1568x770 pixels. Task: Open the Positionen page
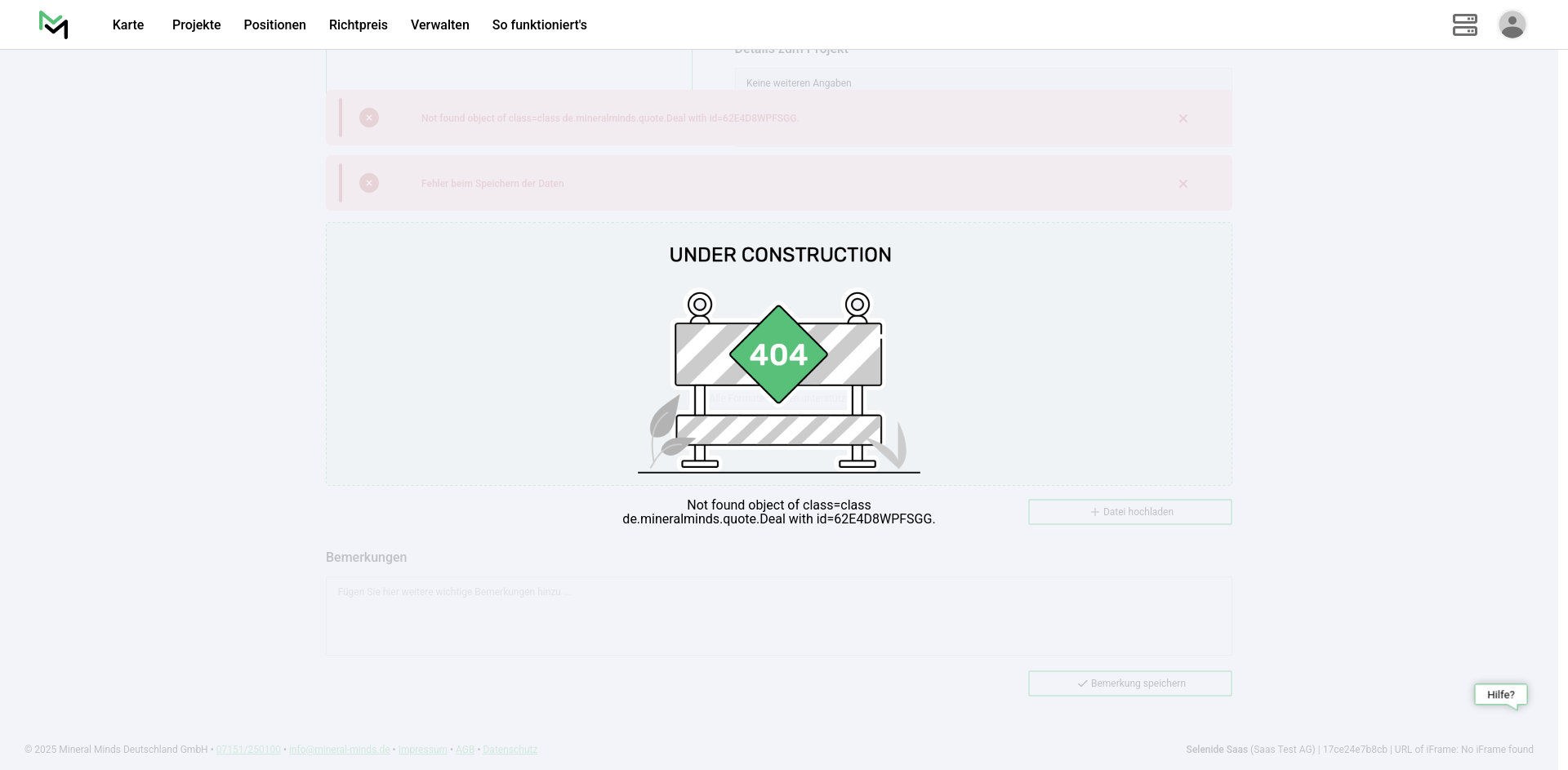tap(274, 25)
